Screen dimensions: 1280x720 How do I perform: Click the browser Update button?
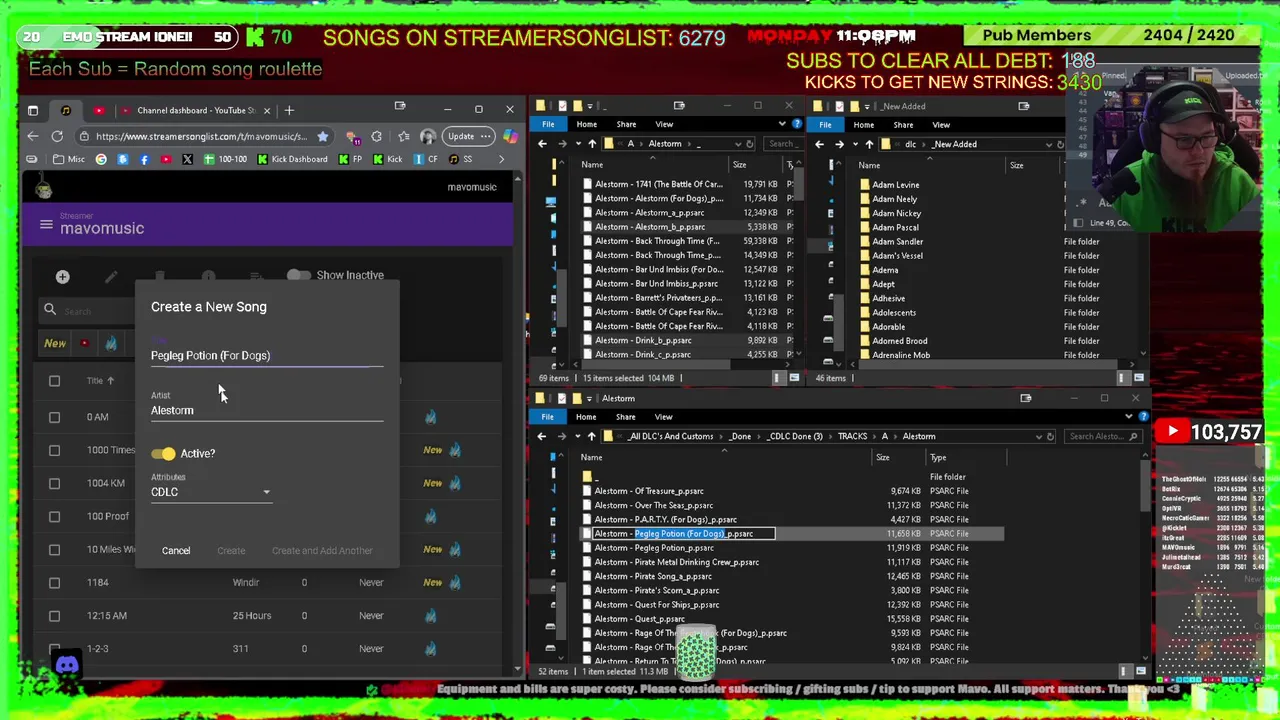tap(467, 136)
